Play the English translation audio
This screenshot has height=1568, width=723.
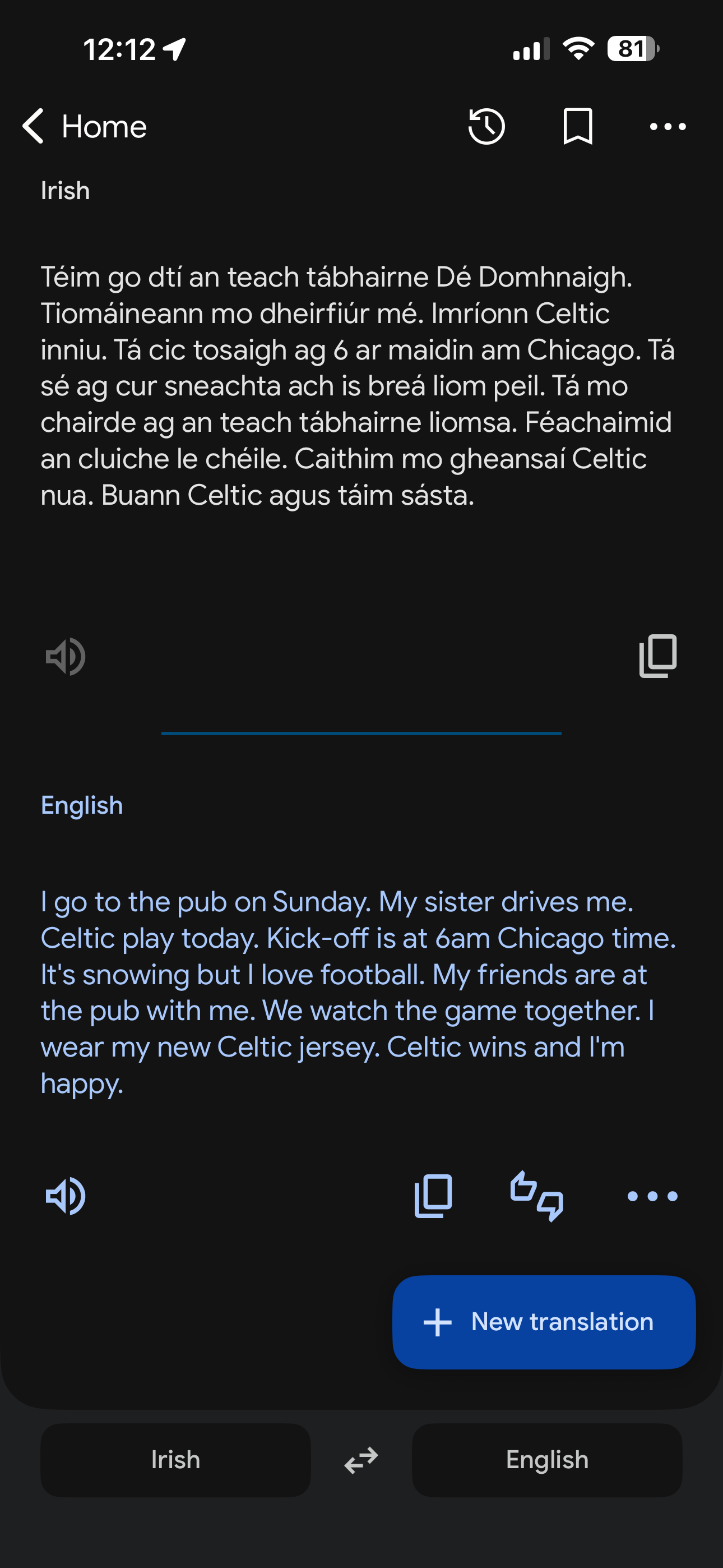click(x=66, y=1196)
